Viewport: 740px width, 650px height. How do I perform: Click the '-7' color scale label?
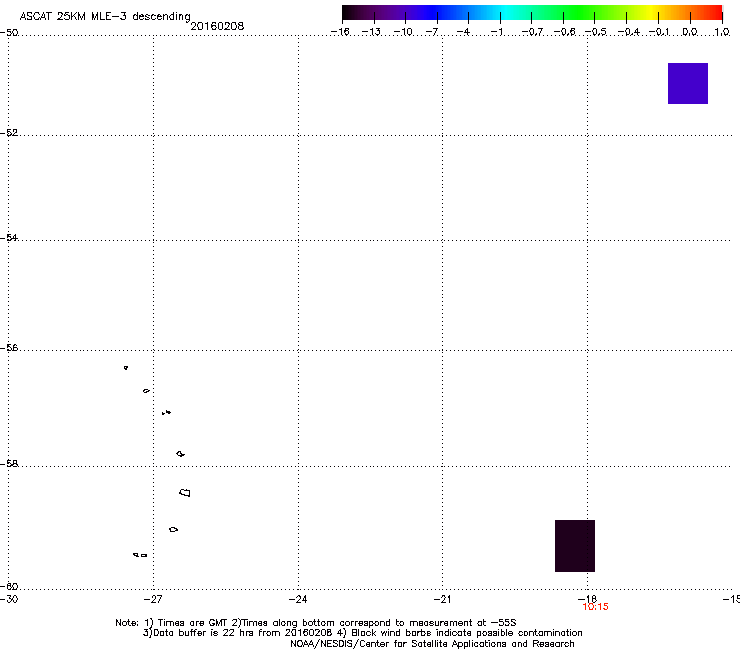tap(432, 32)
